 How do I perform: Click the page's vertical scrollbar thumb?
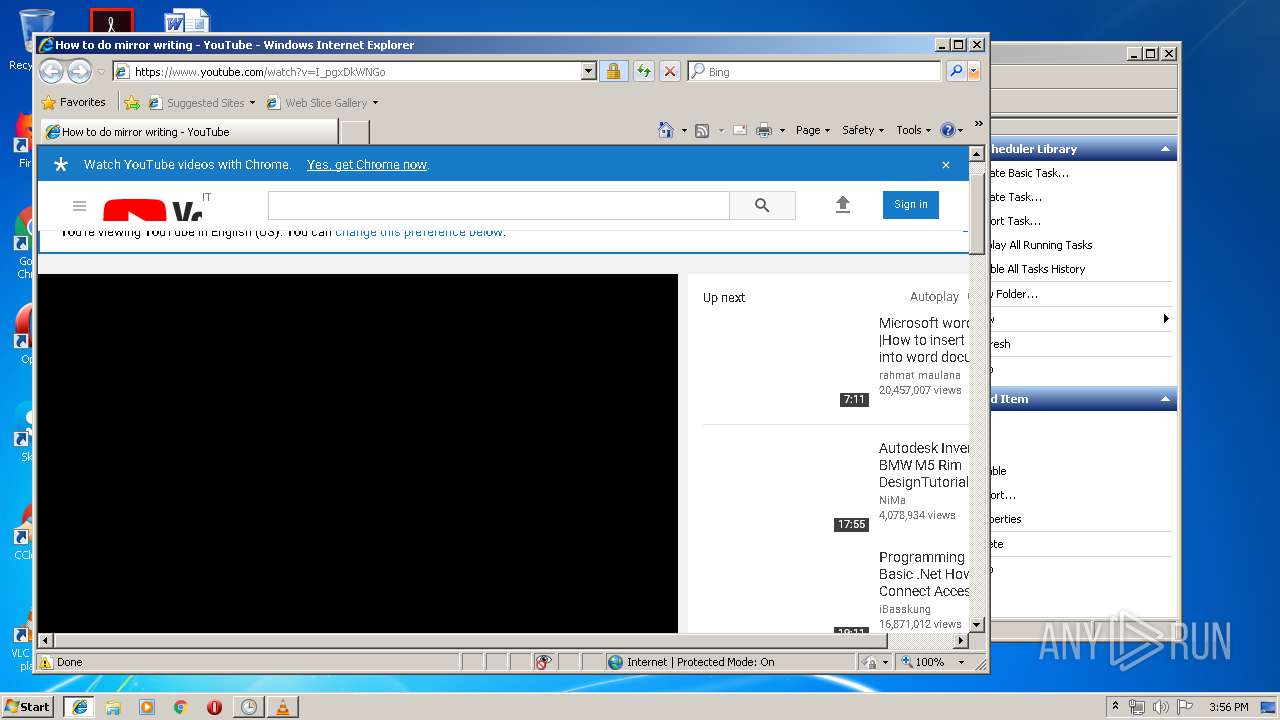(977, 215)
